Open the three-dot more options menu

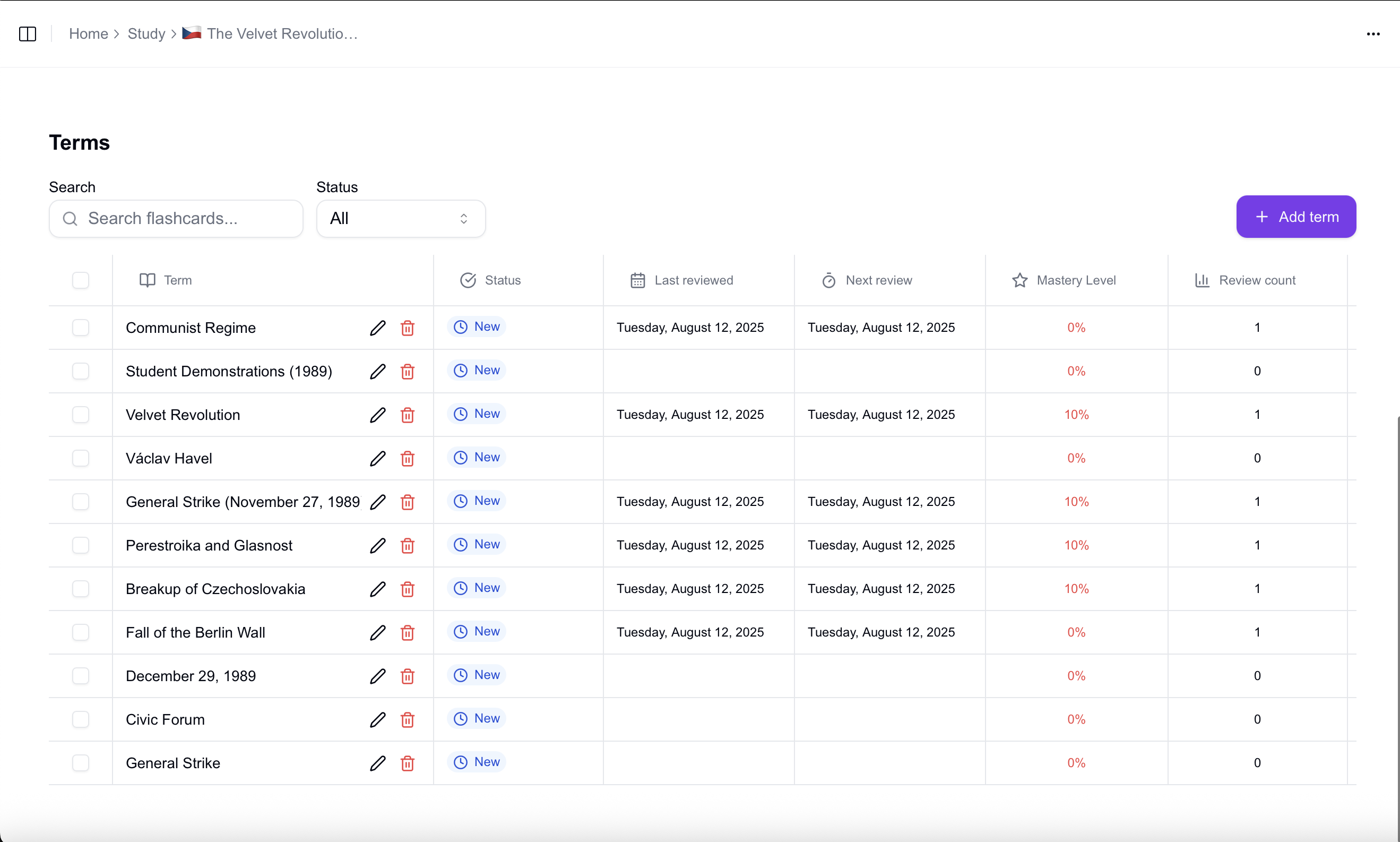point(1373,34)
